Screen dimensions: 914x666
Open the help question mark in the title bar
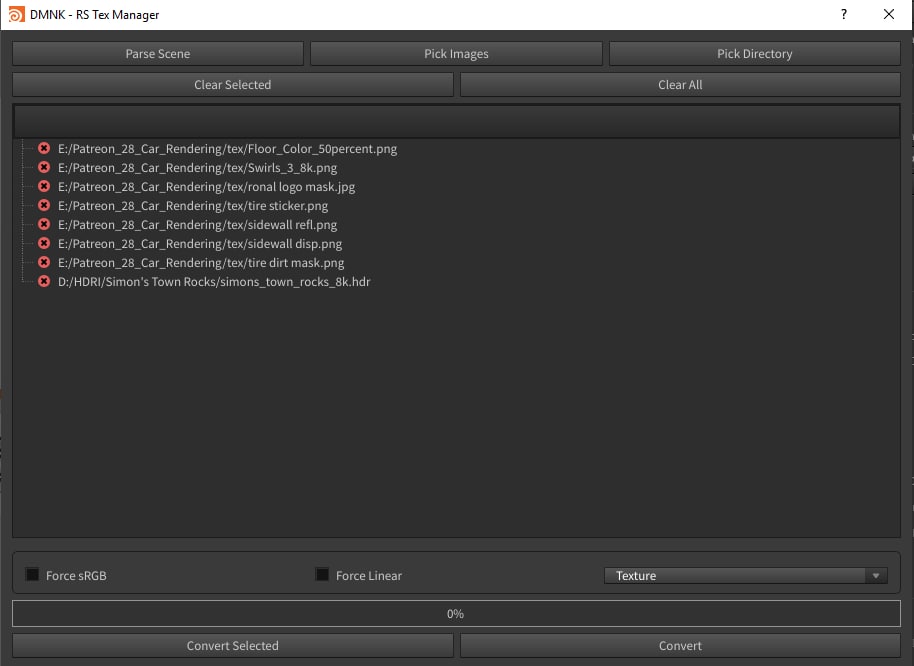(843, 15)
